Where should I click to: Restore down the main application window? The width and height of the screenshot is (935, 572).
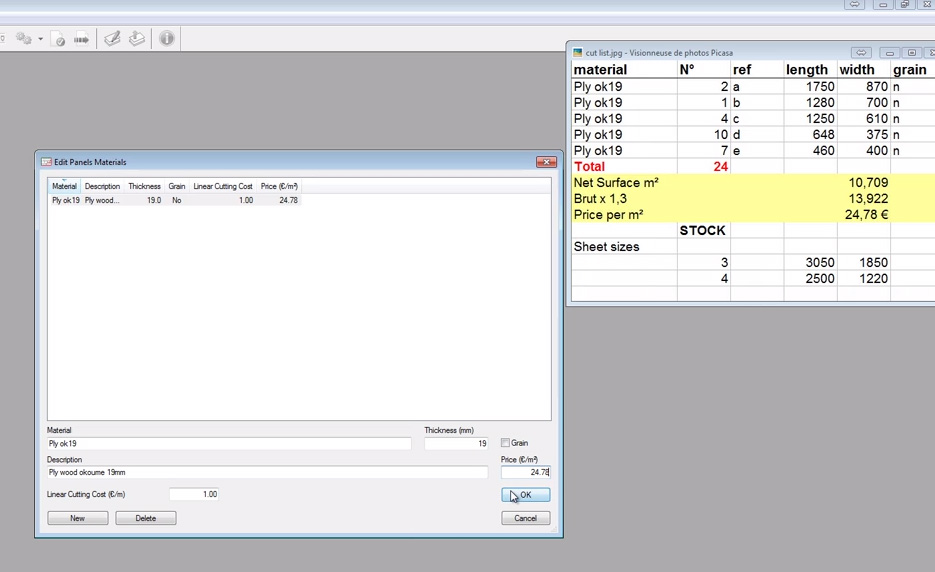(905, 4)
